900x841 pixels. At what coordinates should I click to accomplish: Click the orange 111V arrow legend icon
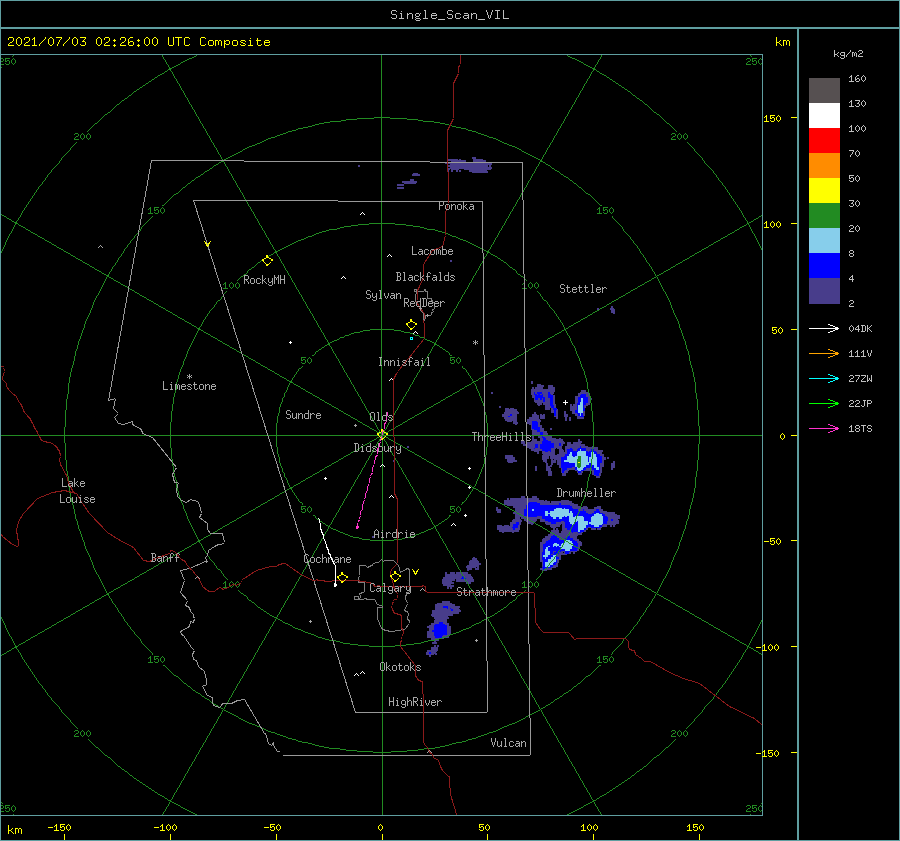(x=824, y=354)
